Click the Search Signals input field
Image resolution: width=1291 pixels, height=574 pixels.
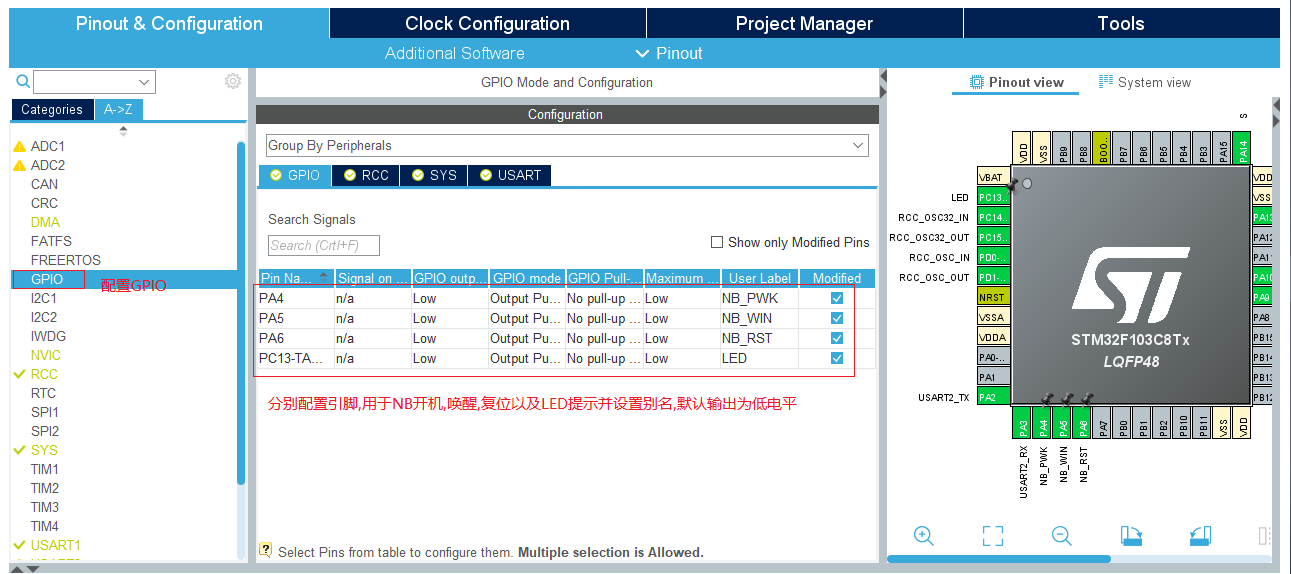coord(323,245)
